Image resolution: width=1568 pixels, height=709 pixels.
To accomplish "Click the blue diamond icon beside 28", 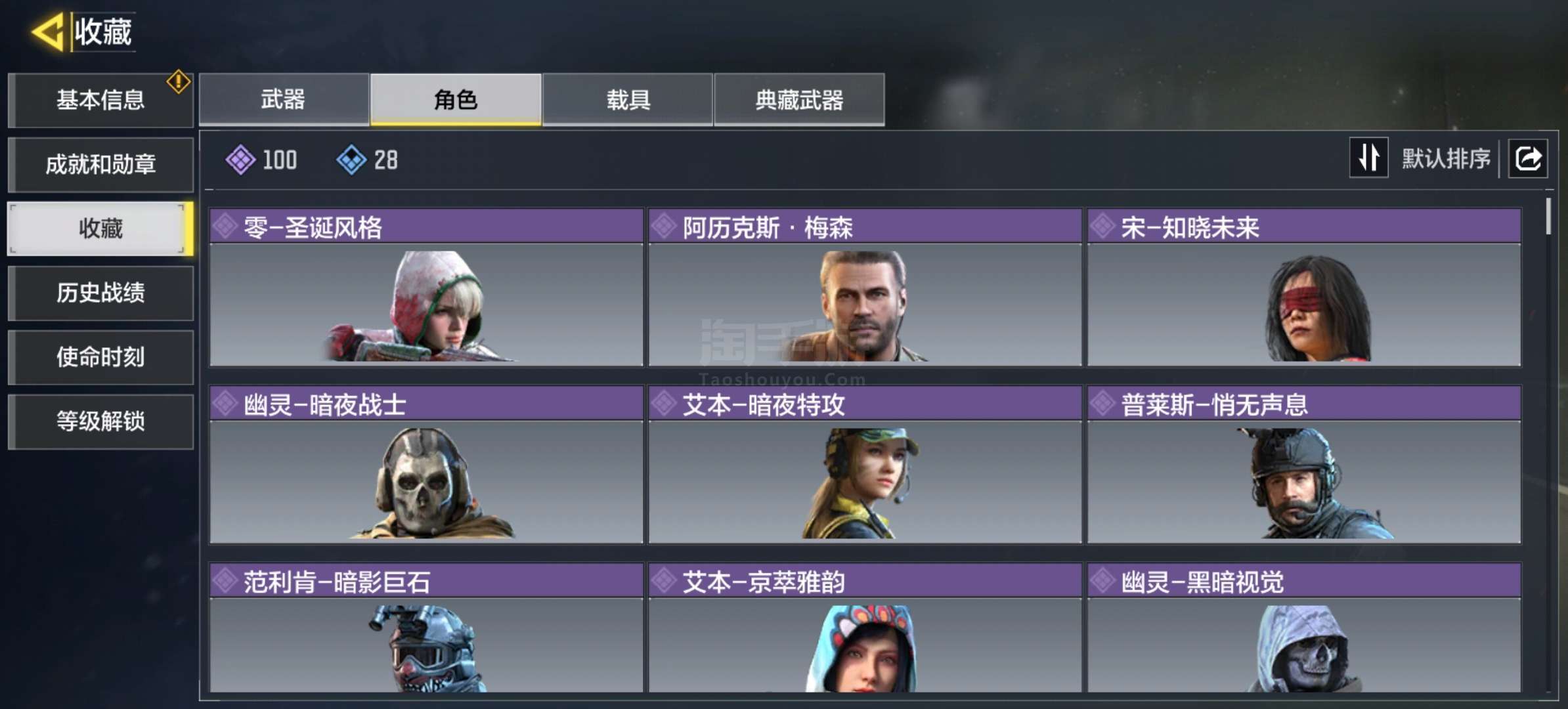I will coord(351,160).
